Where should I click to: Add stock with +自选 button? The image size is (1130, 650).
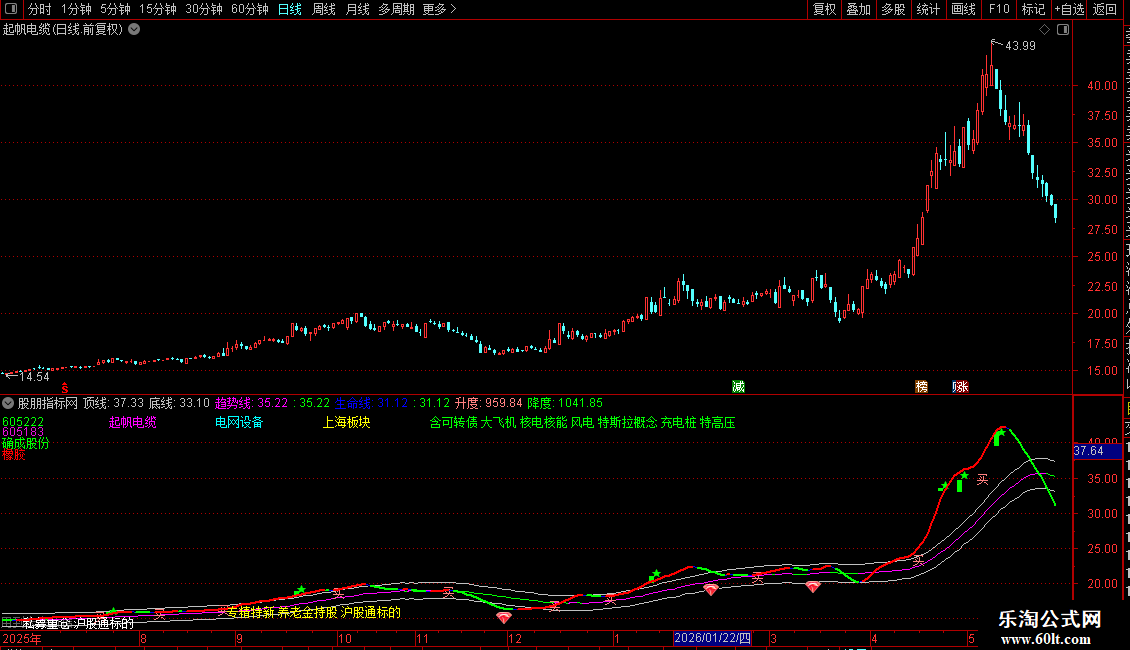[1069, 9]
